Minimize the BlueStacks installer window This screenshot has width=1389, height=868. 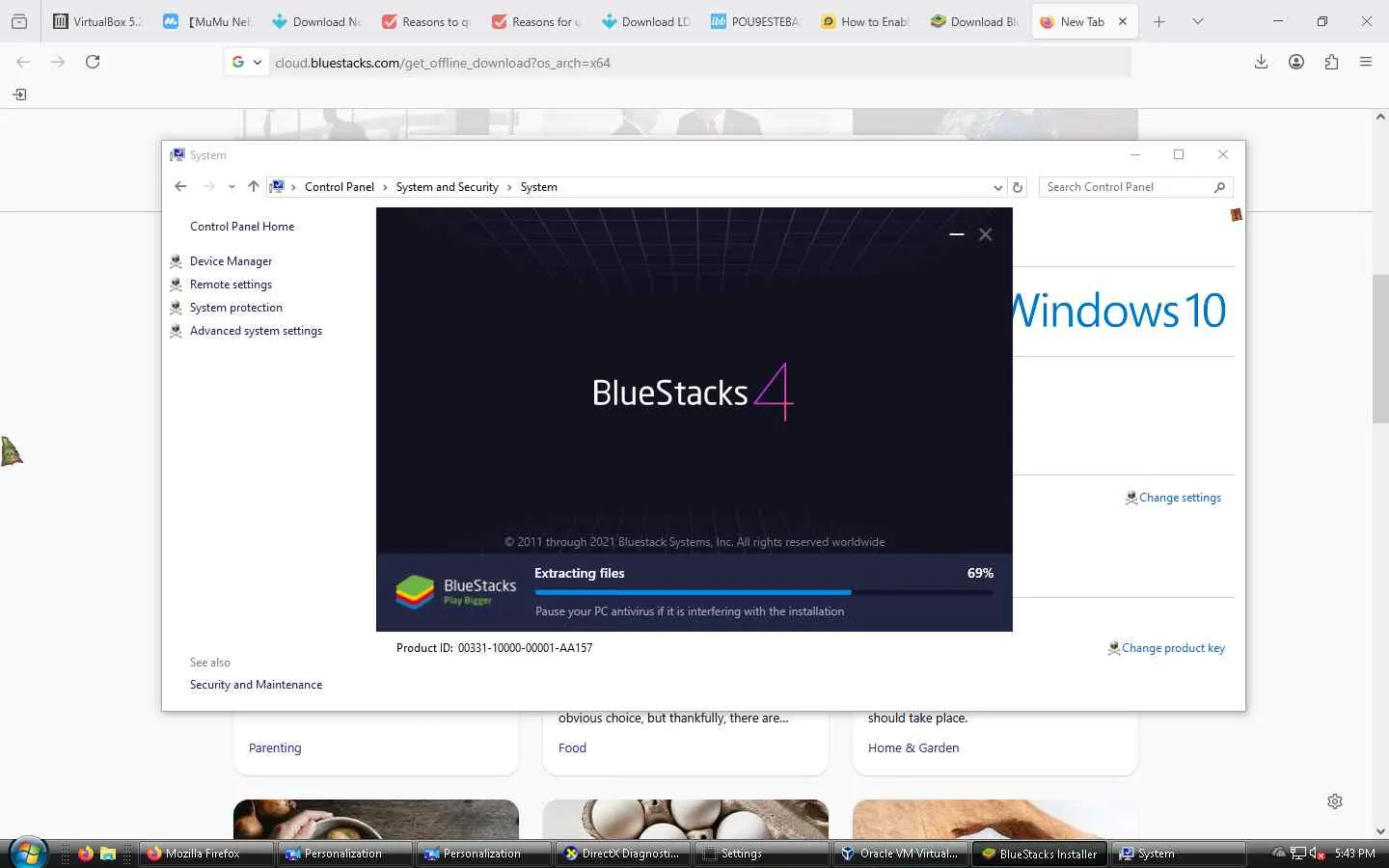pyautogui.click(x=956, y=234)
